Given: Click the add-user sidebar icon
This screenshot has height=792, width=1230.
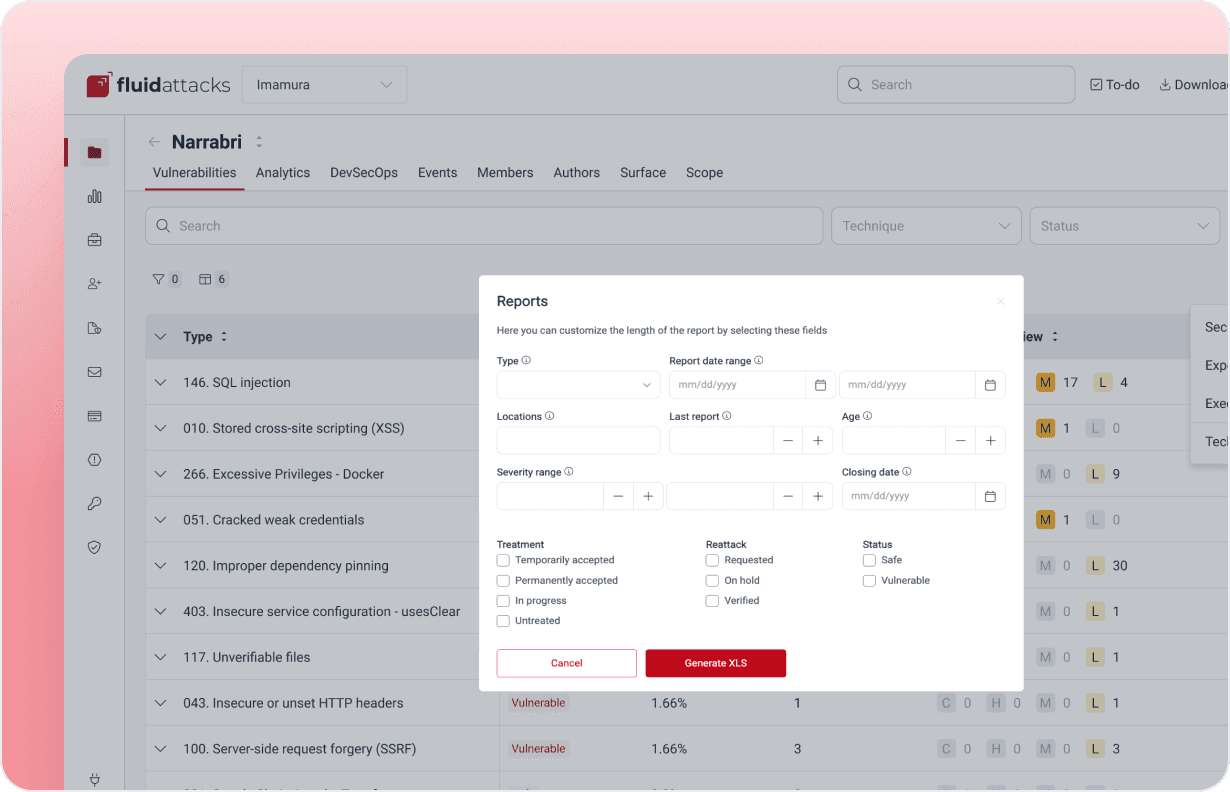Looking at the screenshot, I should [x=94, y=284].
